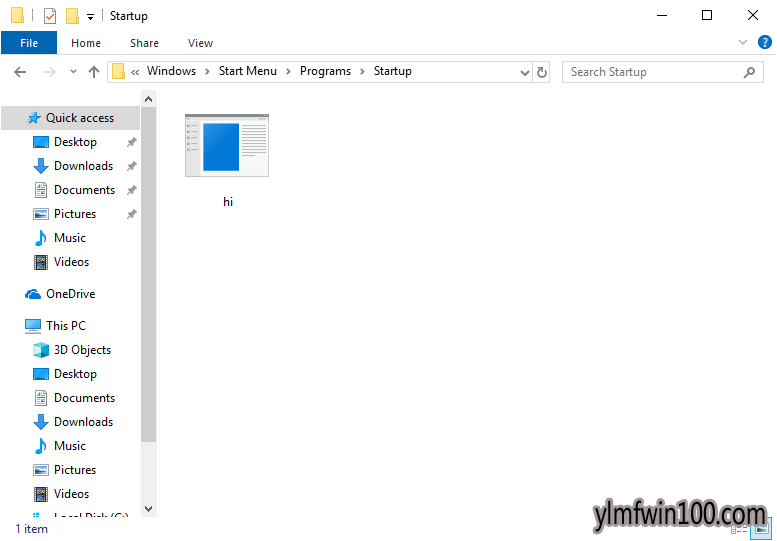The image size is (777, 541).
Task: Refresh the Startup folder view
Action: (x=542, y=72)
